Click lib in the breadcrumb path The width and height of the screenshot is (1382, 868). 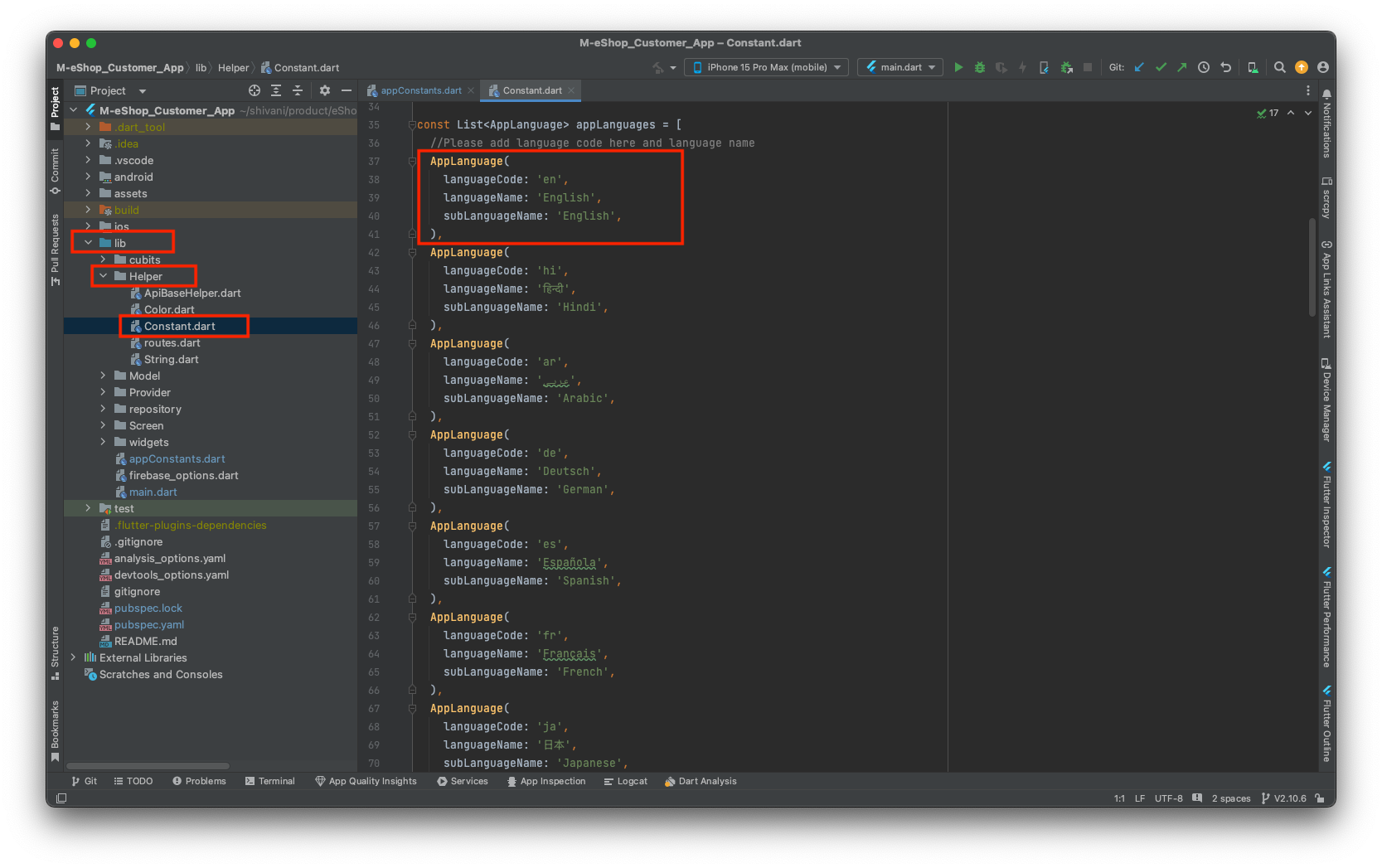point(201,68)
